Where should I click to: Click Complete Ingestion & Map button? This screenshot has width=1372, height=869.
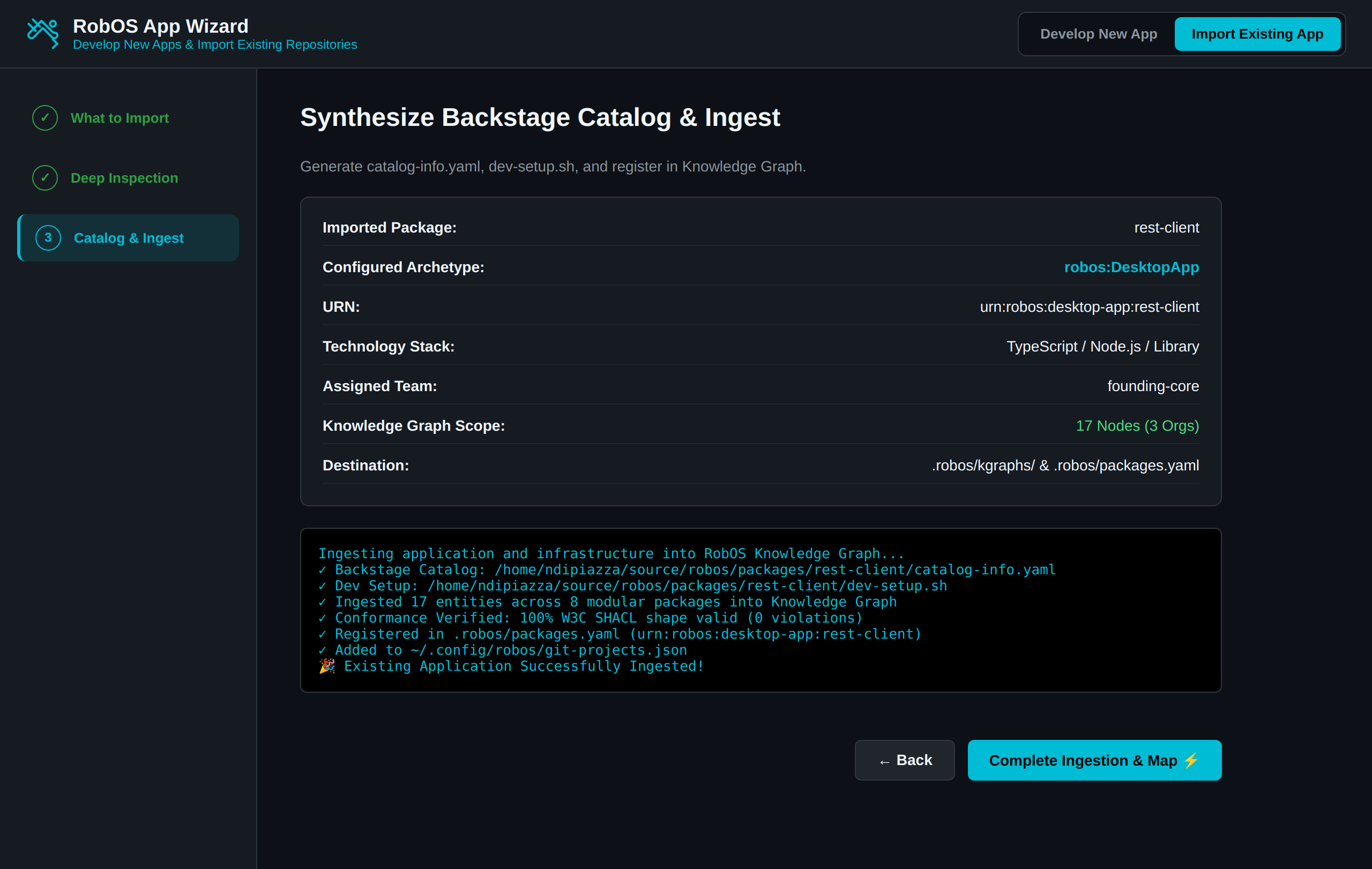pyautogui.click(x=1094, y=760)
